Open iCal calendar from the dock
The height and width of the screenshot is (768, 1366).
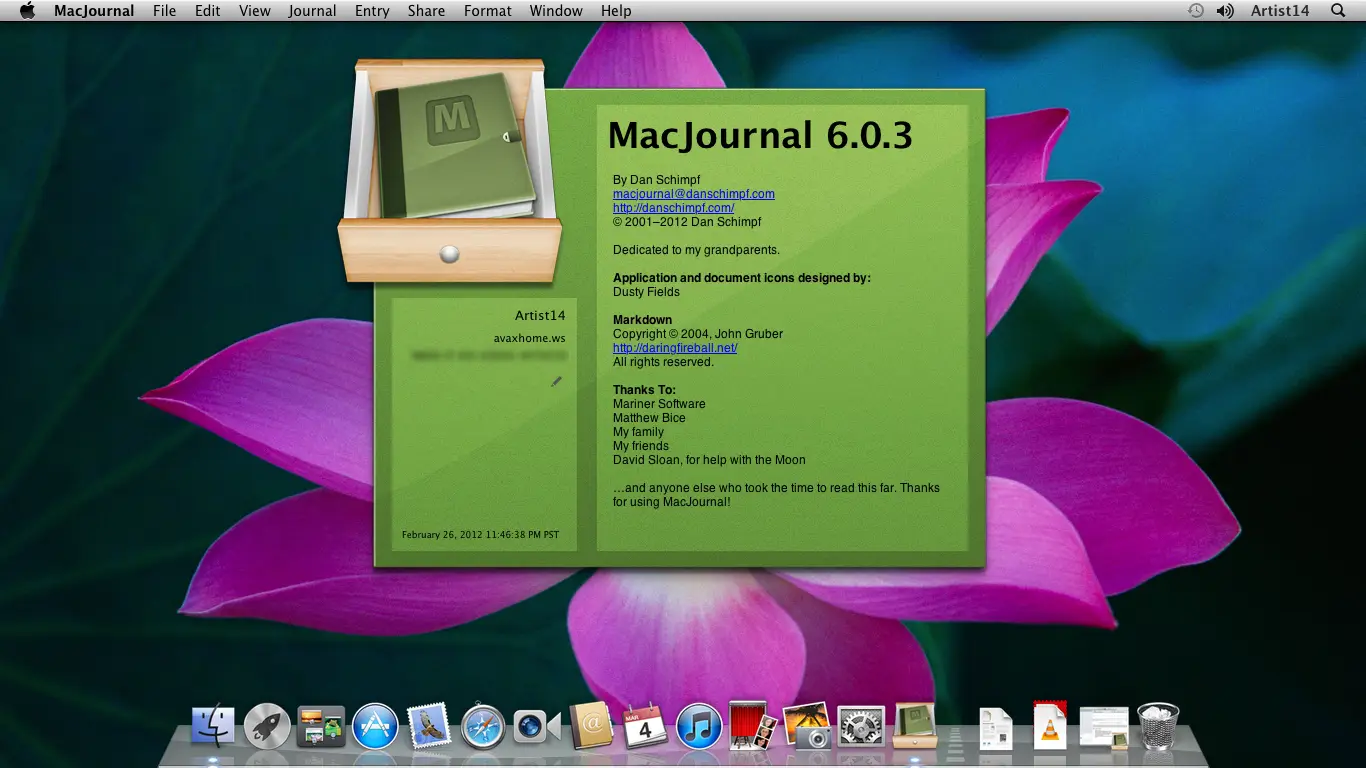[x=645, y=726]
